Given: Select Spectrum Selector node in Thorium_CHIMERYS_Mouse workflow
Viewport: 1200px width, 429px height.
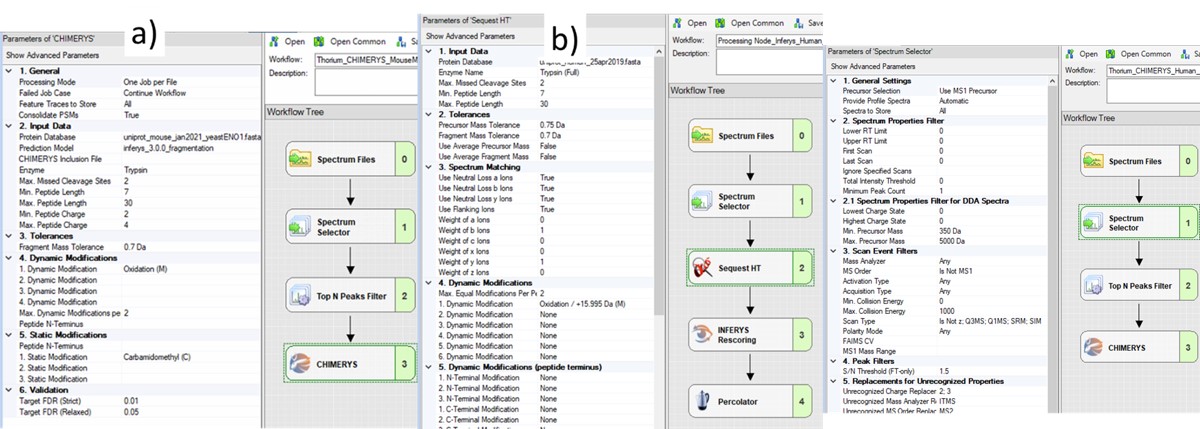Looking at the screenshot, I should pyautogui.click(x=348, y=226).
